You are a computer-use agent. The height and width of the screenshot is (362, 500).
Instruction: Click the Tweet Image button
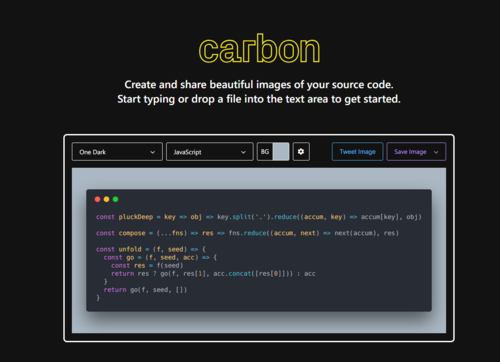[357, 152]
